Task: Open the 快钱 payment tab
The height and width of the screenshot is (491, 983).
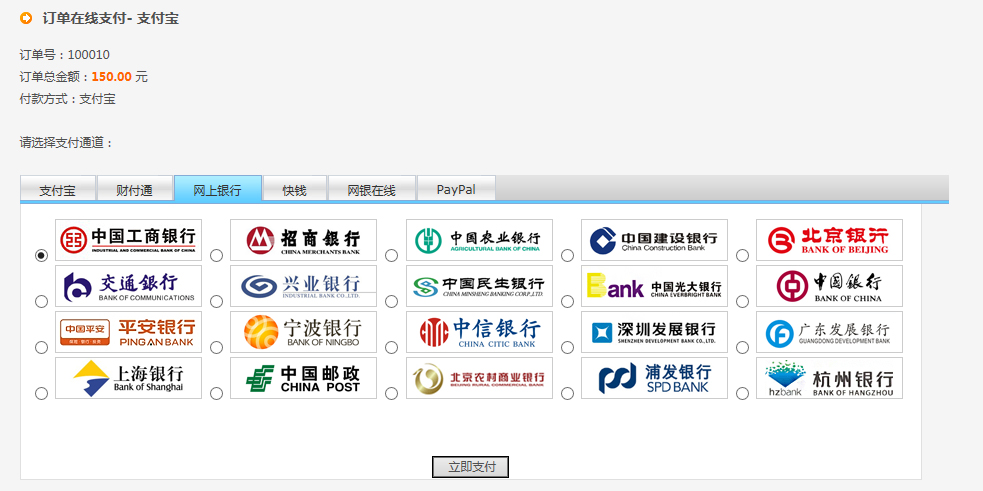Action: (x=294, y=190)
